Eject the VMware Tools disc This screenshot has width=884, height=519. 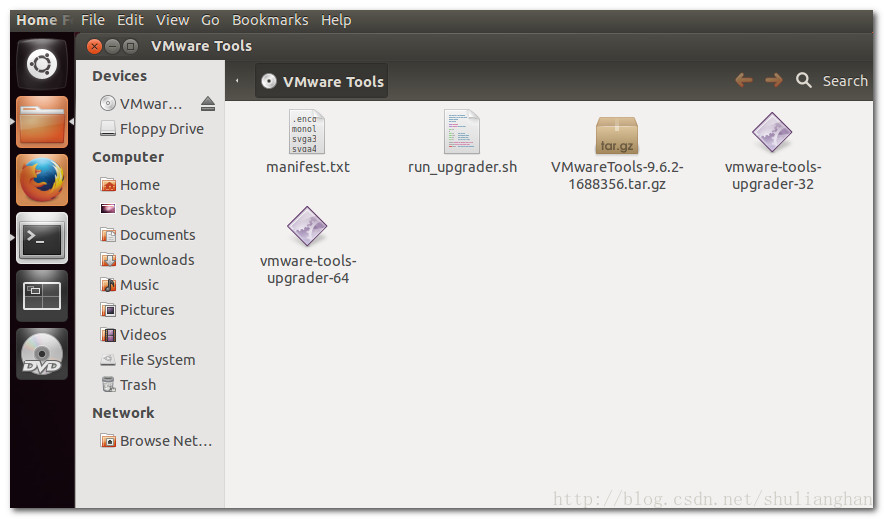click(207, 103)
